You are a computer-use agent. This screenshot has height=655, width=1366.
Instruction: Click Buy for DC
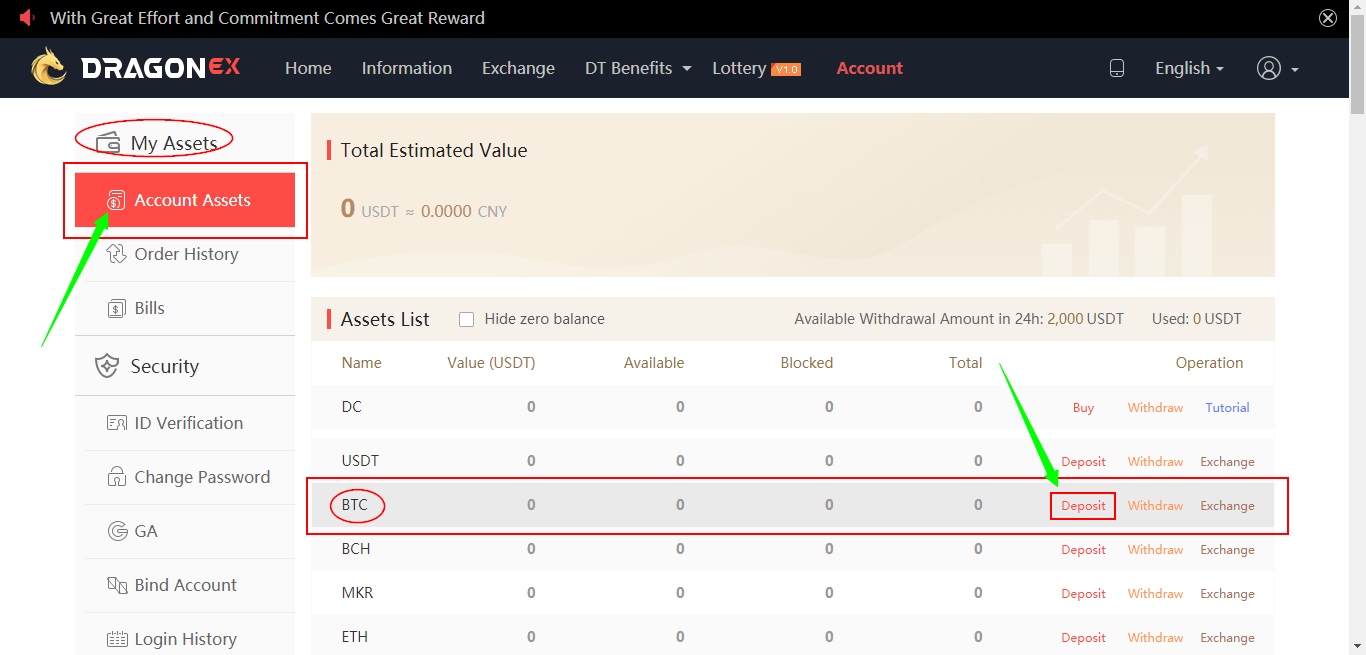coord(1083,408)
